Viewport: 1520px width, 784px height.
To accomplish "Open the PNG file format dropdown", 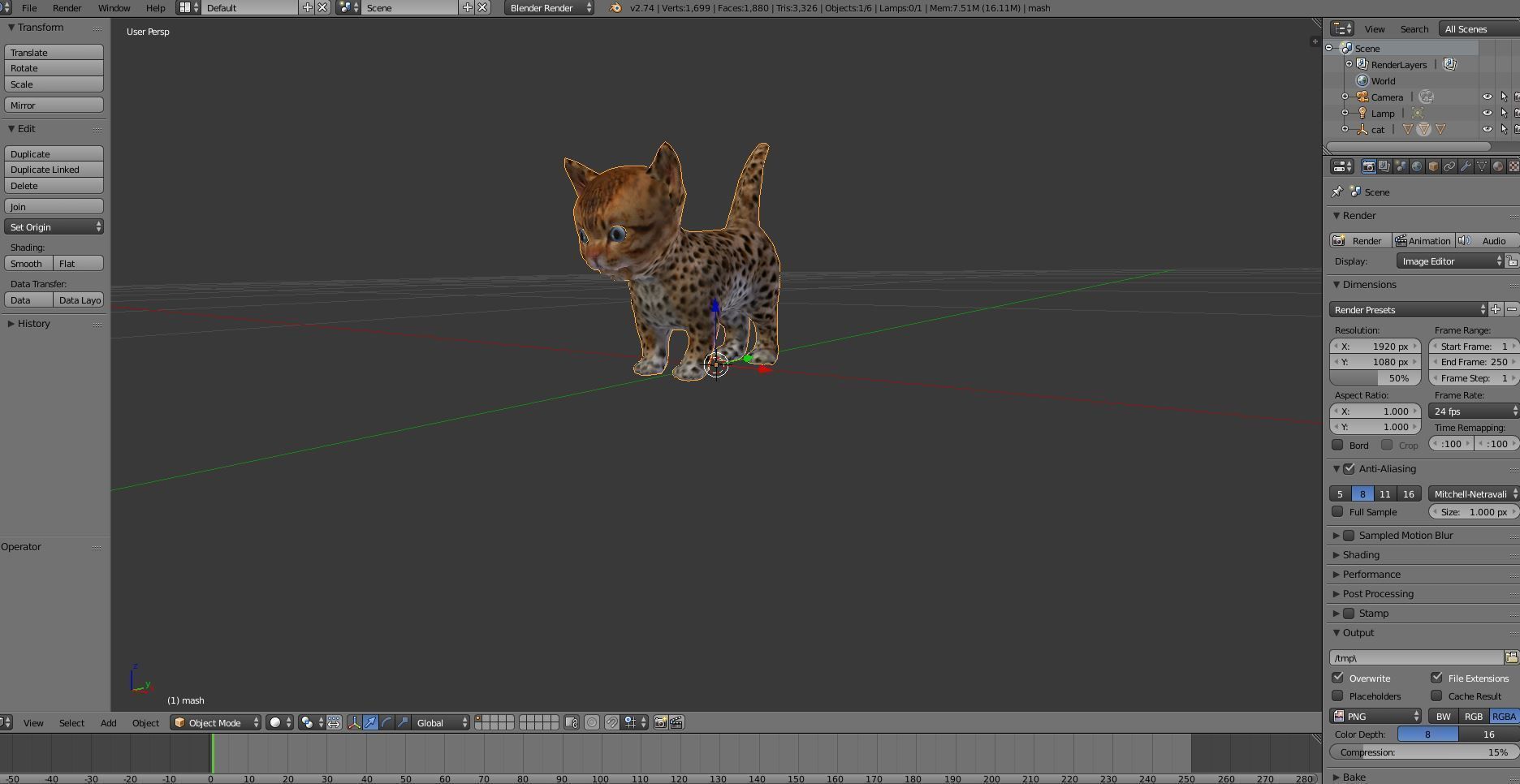I will coord(1375,717).
